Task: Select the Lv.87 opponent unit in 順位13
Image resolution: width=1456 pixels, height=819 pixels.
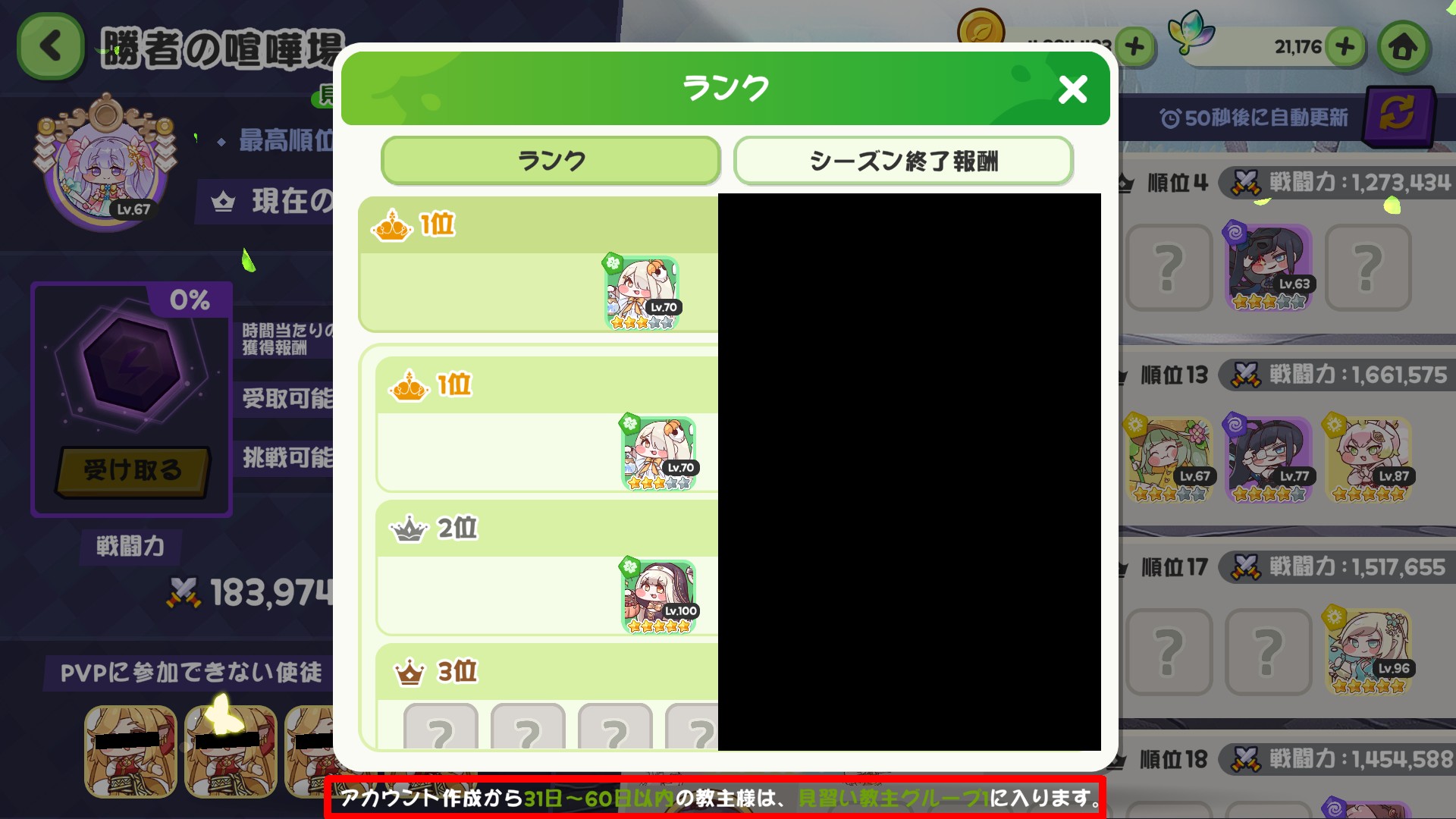Action: click(1369, 459)
